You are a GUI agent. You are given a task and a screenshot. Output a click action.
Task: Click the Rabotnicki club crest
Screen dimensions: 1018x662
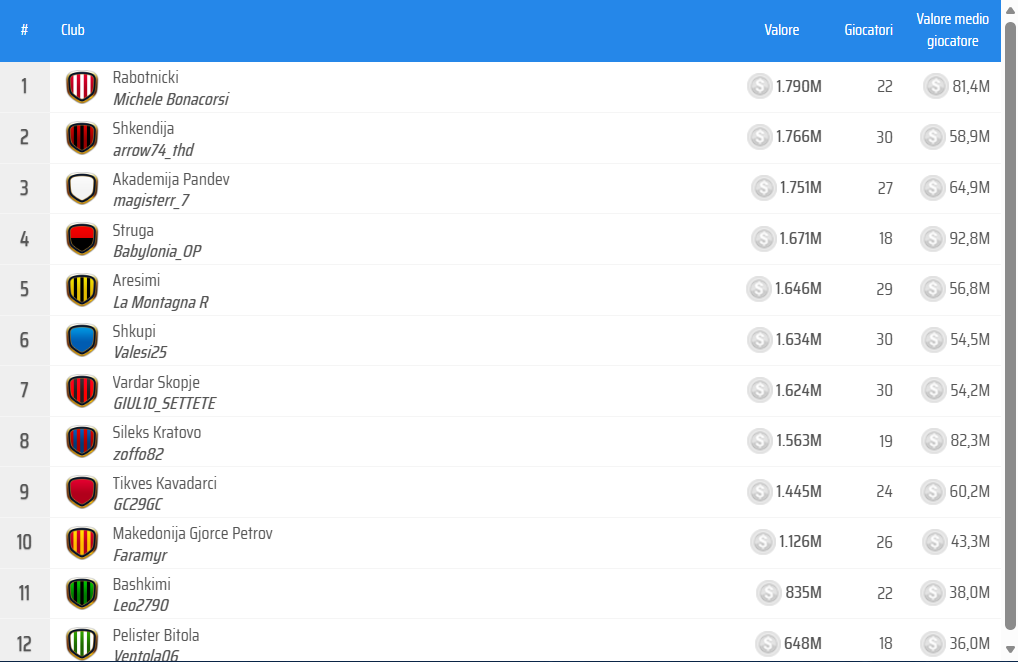tap(81, 86)
